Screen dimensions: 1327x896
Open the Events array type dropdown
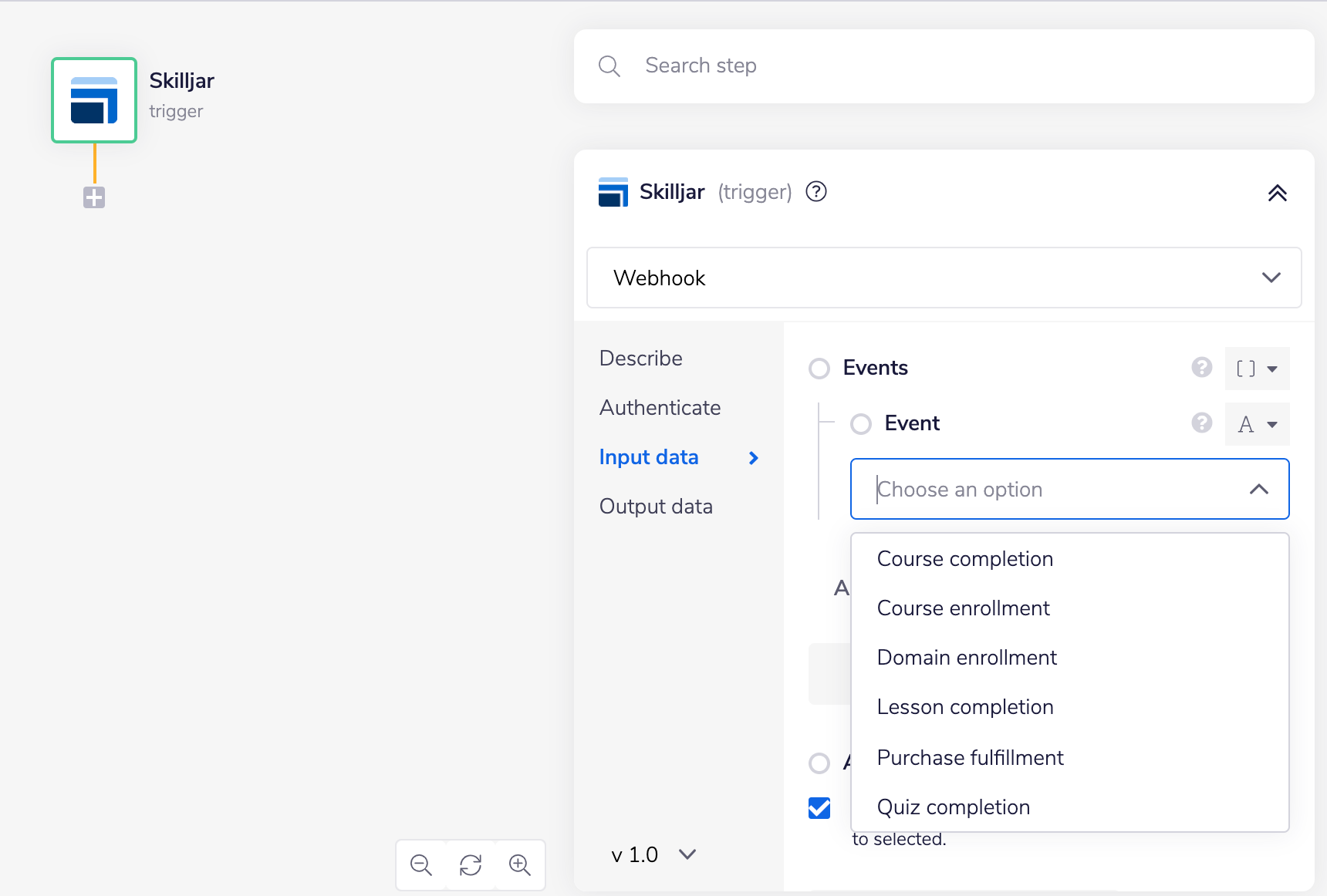point(1258,369)
